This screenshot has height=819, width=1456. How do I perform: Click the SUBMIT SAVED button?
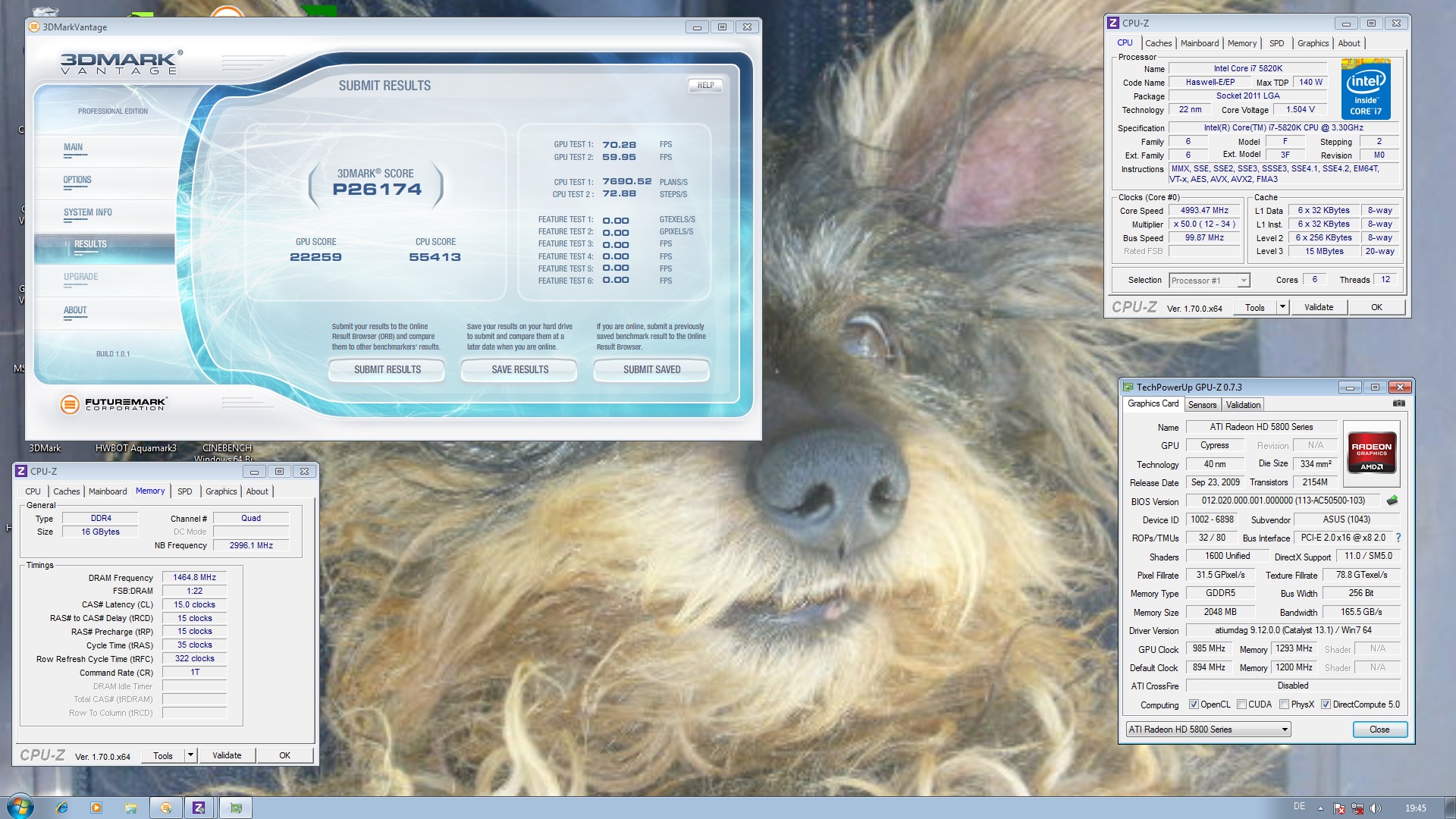(652, 370)
